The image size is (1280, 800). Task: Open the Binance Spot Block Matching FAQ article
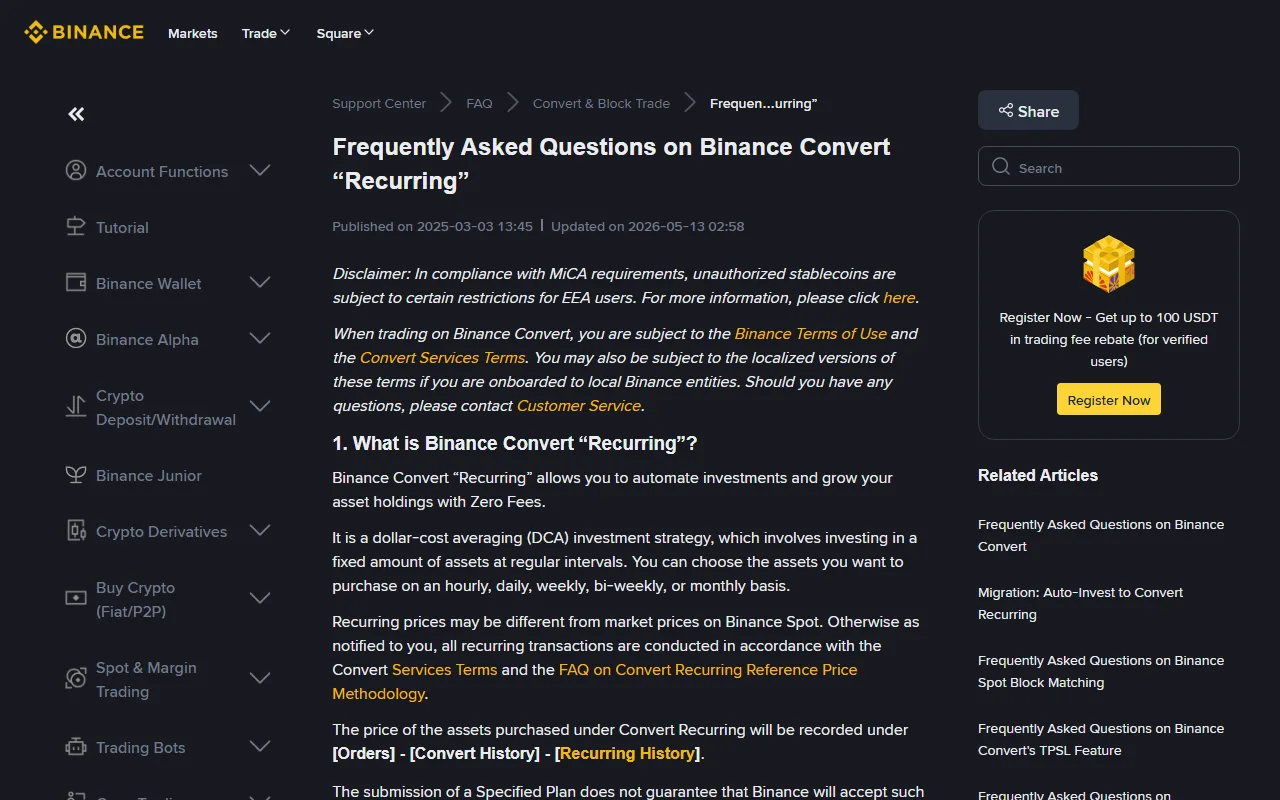1101,671
